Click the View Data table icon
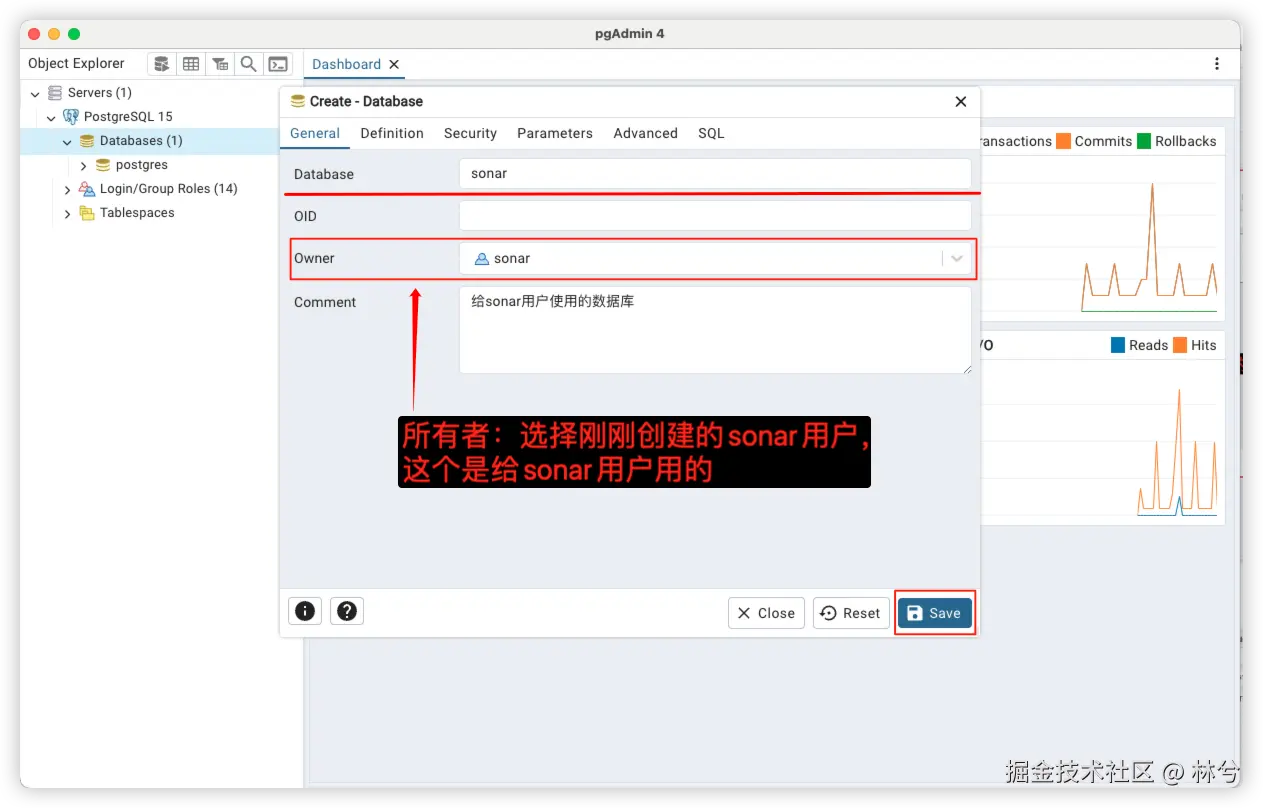1263x808 pixels. pyautogui.click(x=191, y=64)
